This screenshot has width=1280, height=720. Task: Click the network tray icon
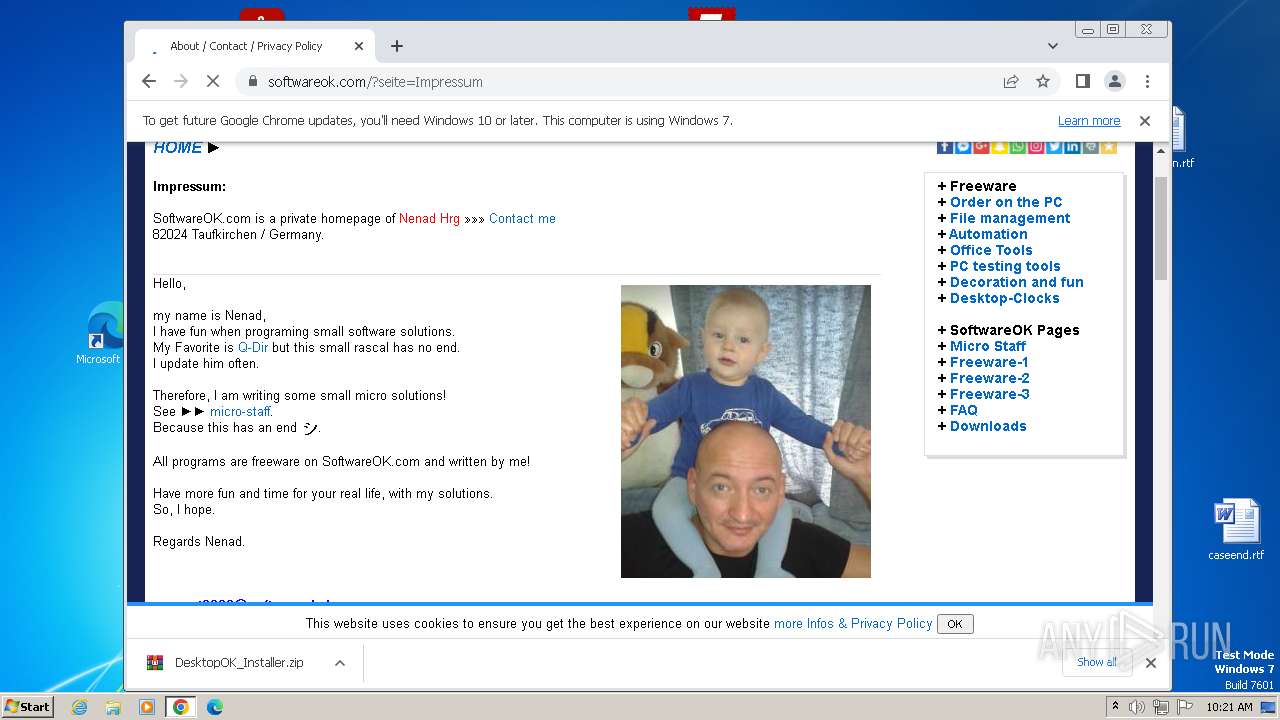coord(1161,707)
